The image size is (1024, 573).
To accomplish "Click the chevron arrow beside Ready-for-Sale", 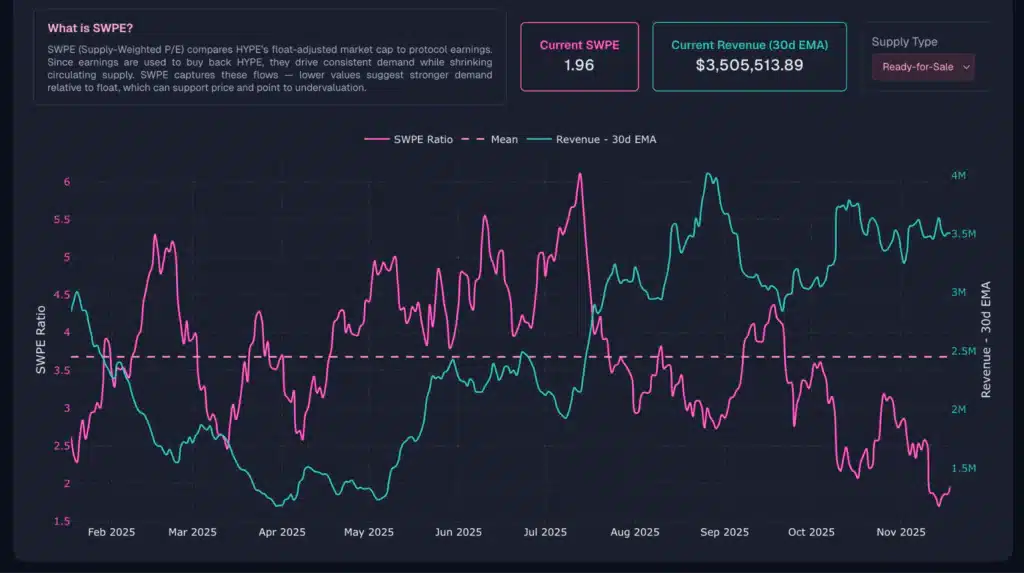I will point(965,67).
